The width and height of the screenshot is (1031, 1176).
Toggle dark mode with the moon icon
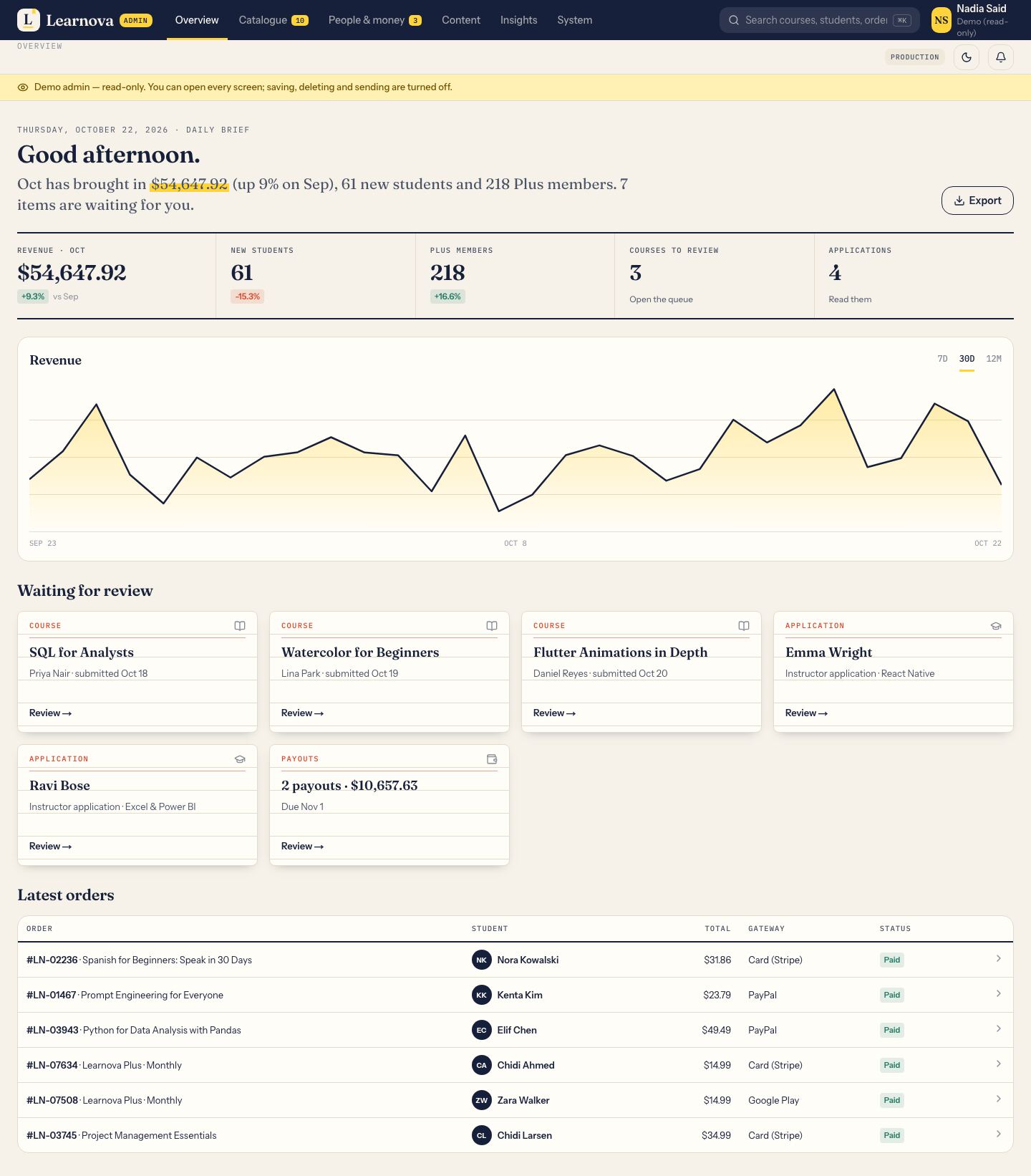pos(967,57)
